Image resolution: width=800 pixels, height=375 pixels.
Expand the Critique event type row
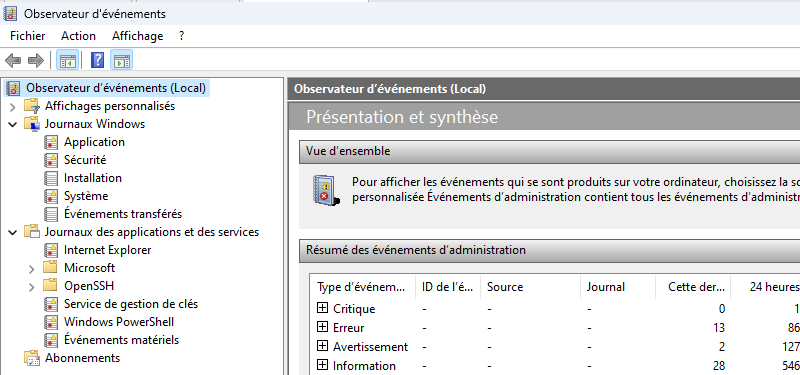pyautogui.click(x=322, y=308)
